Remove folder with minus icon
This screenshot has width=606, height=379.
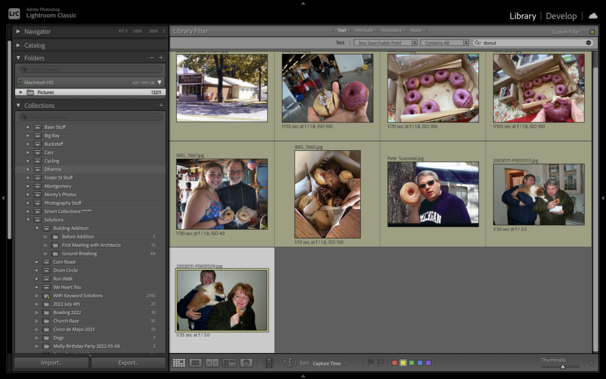152,58
